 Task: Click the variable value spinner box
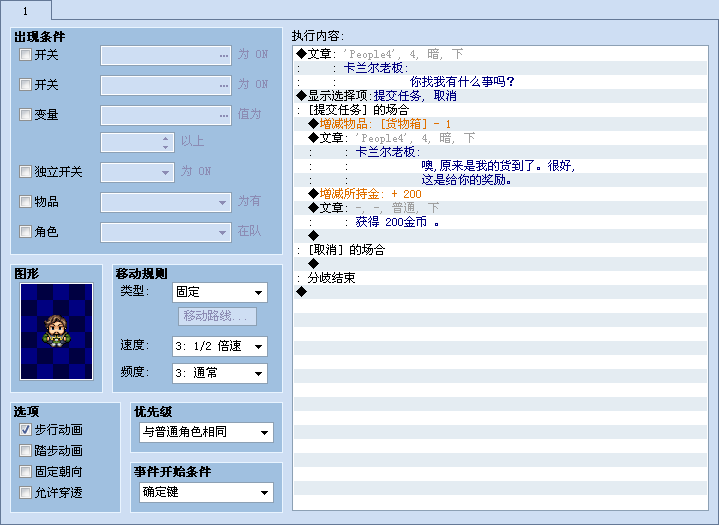[137, 143]
